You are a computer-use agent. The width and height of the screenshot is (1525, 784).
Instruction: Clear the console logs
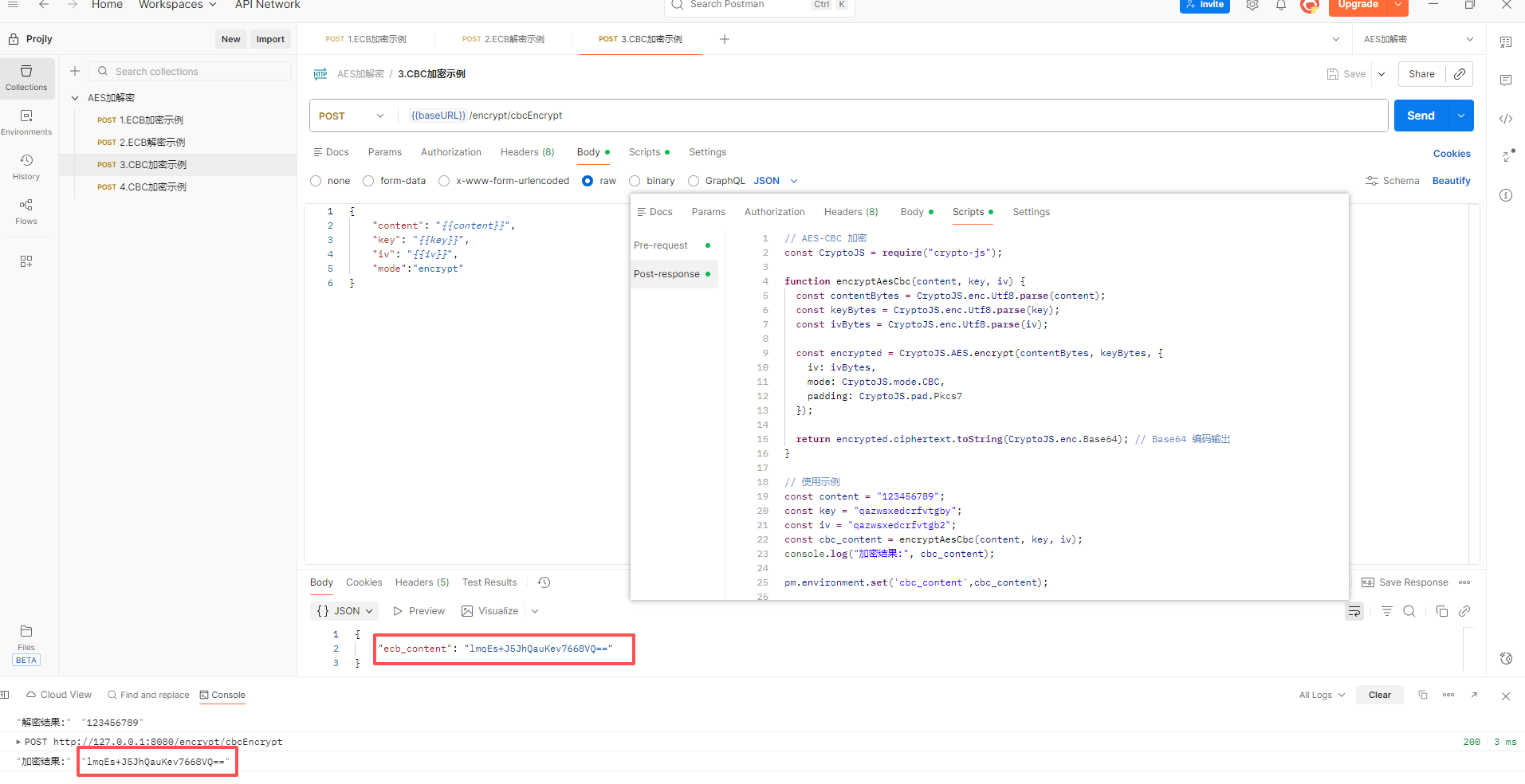pyautogui.click(x=1379, y=695)
